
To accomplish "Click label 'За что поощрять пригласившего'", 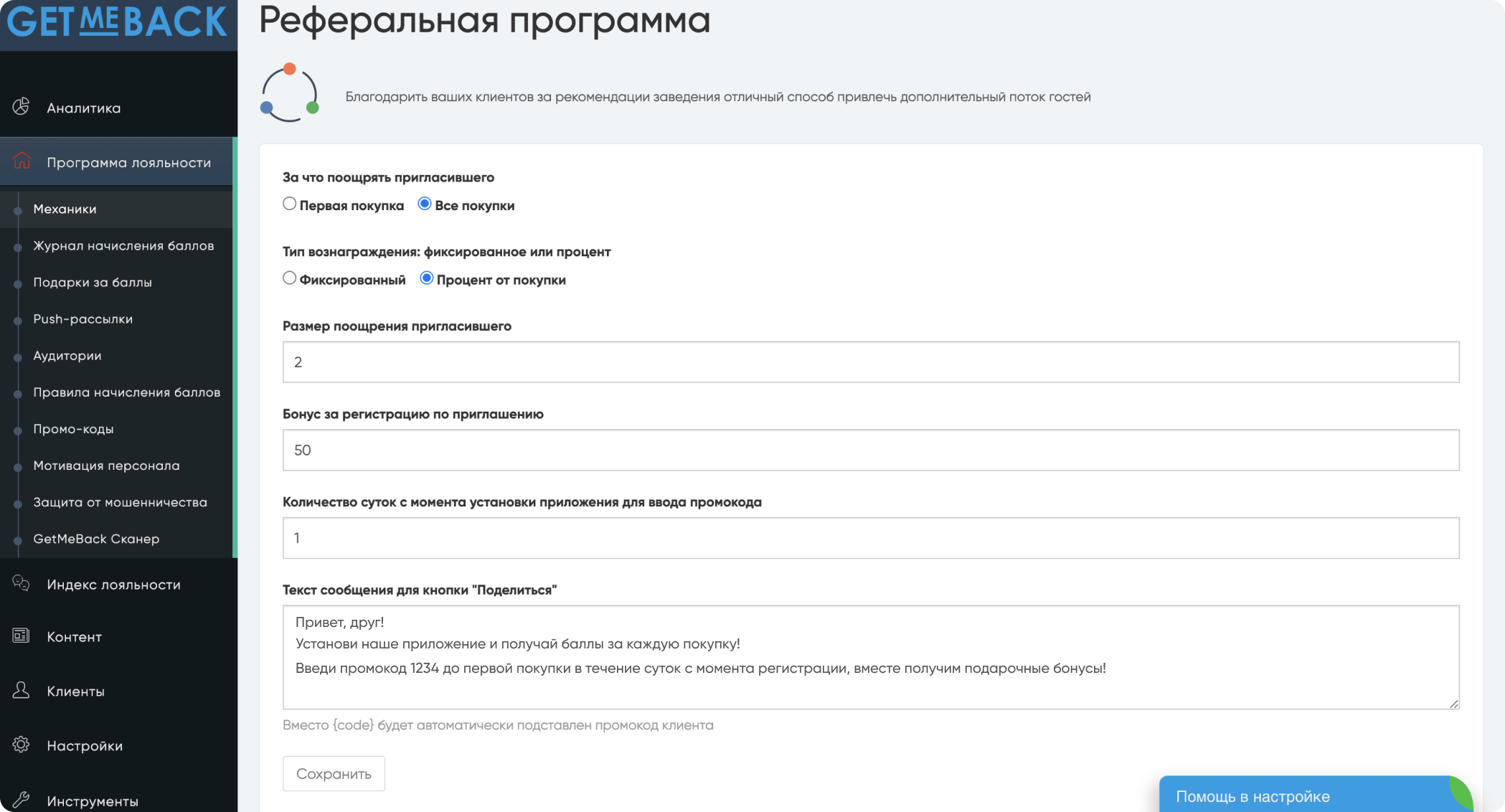I will 388,177.
